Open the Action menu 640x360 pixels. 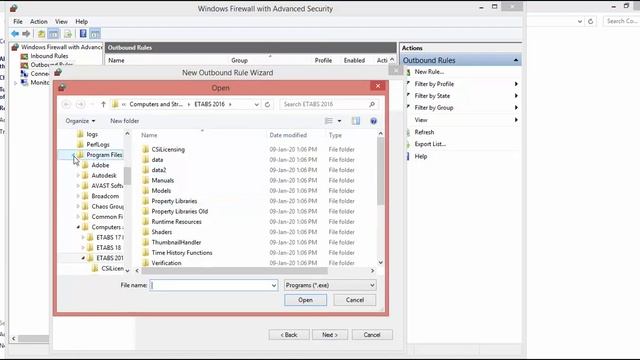(39, 21)
